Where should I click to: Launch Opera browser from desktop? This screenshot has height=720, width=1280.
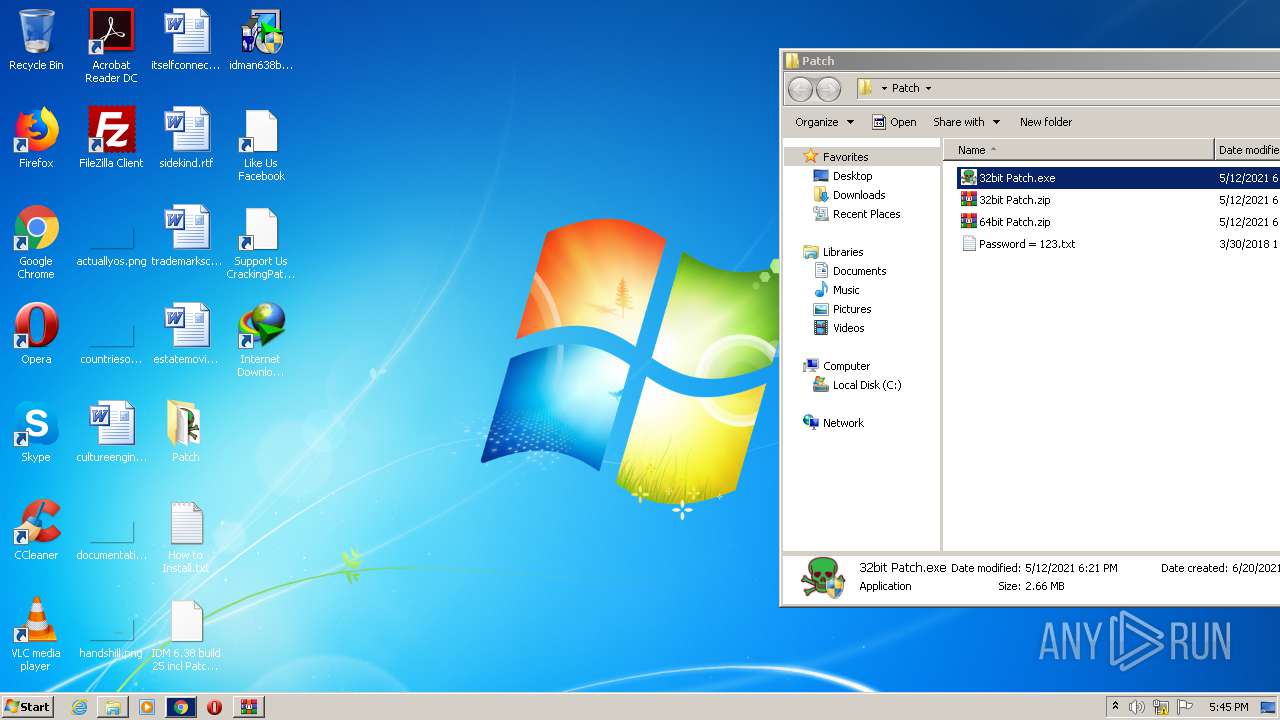[36, 334]
